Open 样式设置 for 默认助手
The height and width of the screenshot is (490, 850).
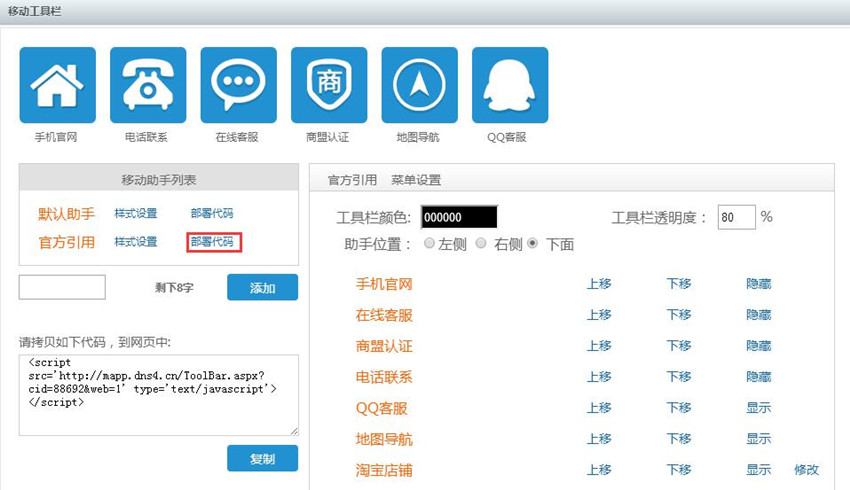(136, 214)
